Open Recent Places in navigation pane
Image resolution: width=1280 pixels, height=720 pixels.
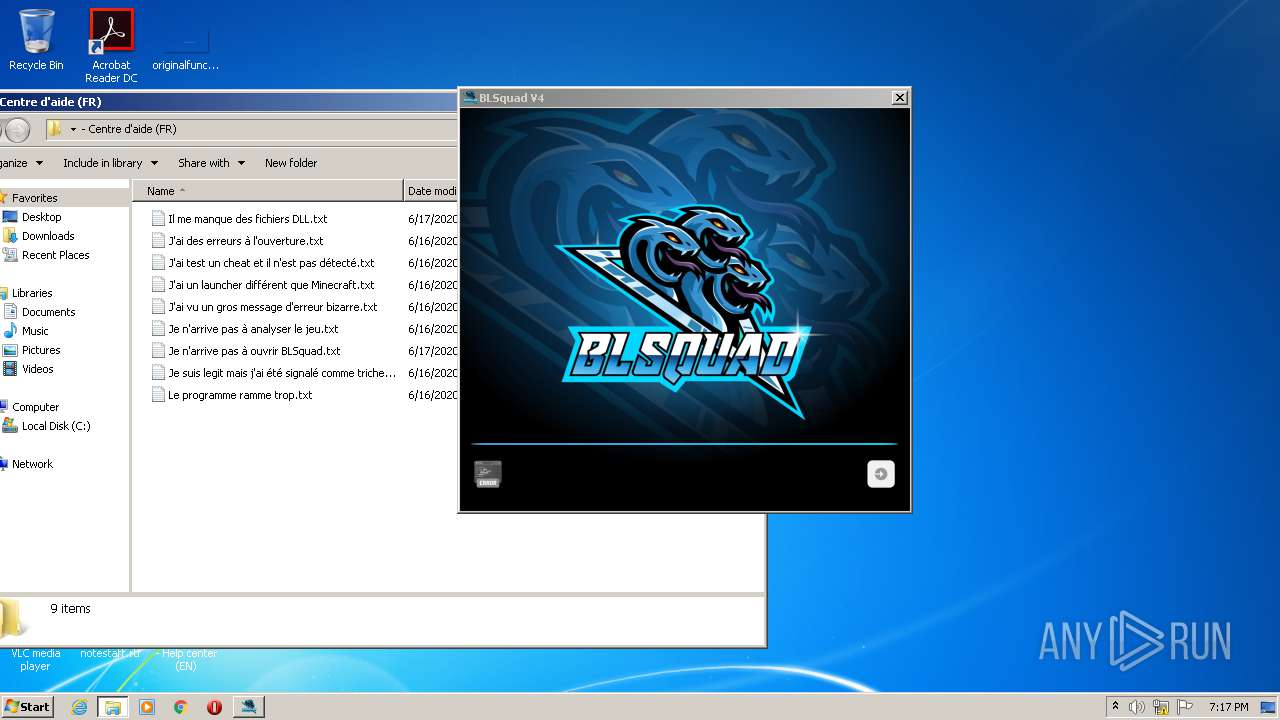tap(55, 255)
